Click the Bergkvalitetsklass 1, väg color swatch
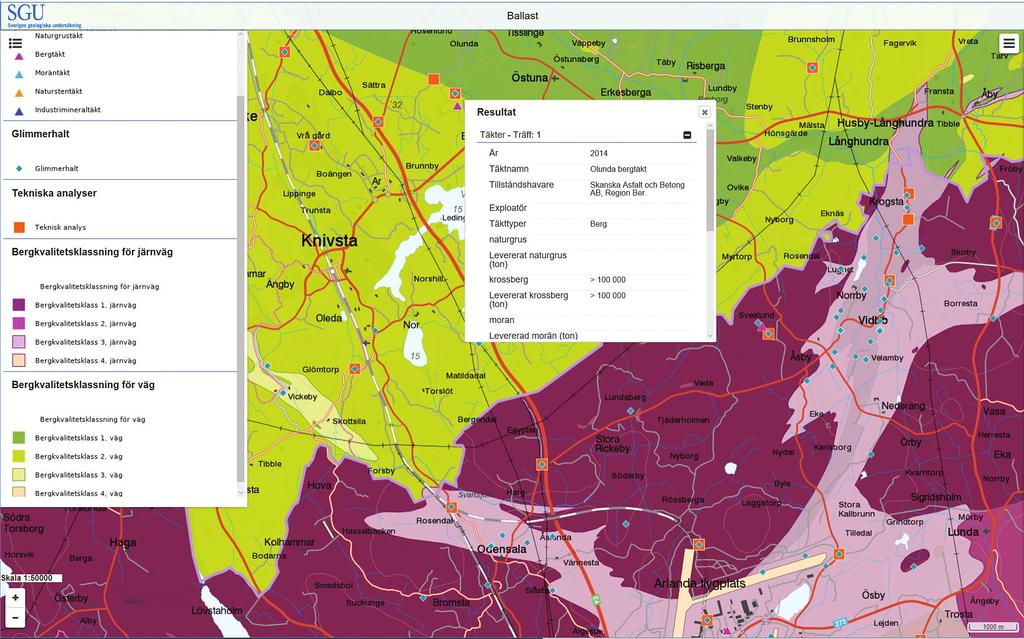The width and height of the screenshot is (1024, 639). 19,438
